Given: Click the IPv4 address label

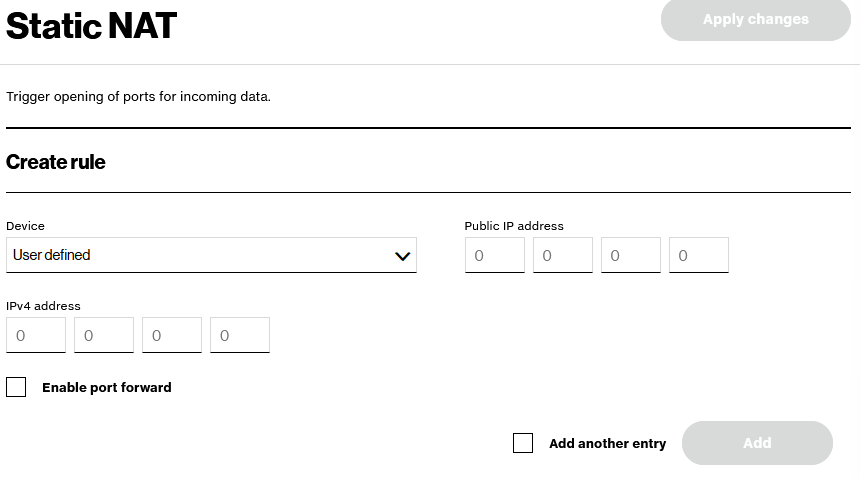Looking at the screenshot, I should [43, 306].
